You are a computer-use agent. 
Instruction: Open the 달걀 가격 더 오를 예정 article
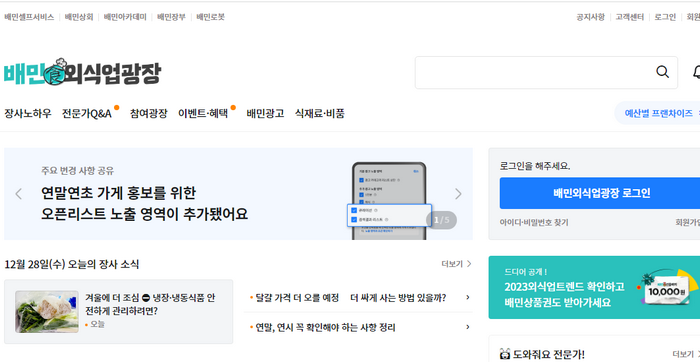(x=350, y=298)
